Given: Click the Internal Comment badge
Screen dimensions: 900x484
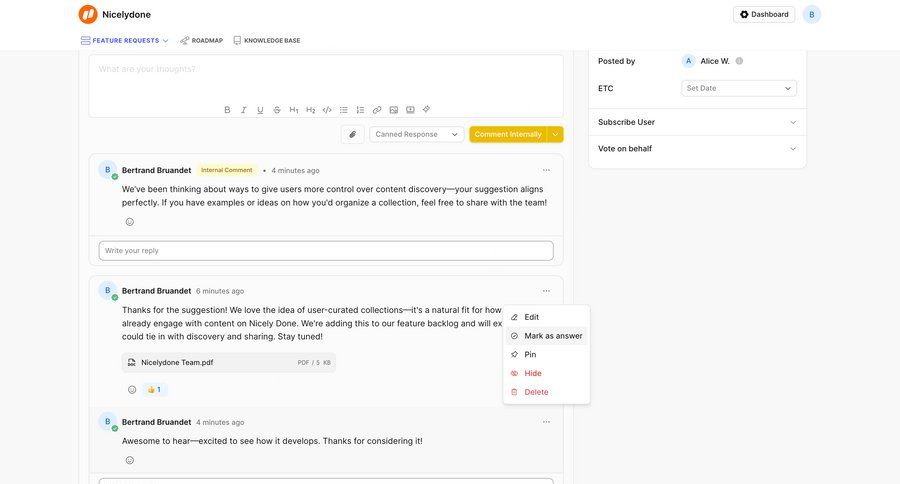Looking at the screenshot, I should point(227,170).
